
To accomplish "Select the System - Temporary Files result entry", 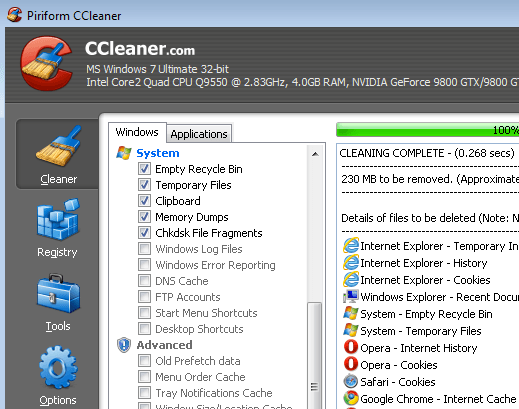I will pos(421,331).
